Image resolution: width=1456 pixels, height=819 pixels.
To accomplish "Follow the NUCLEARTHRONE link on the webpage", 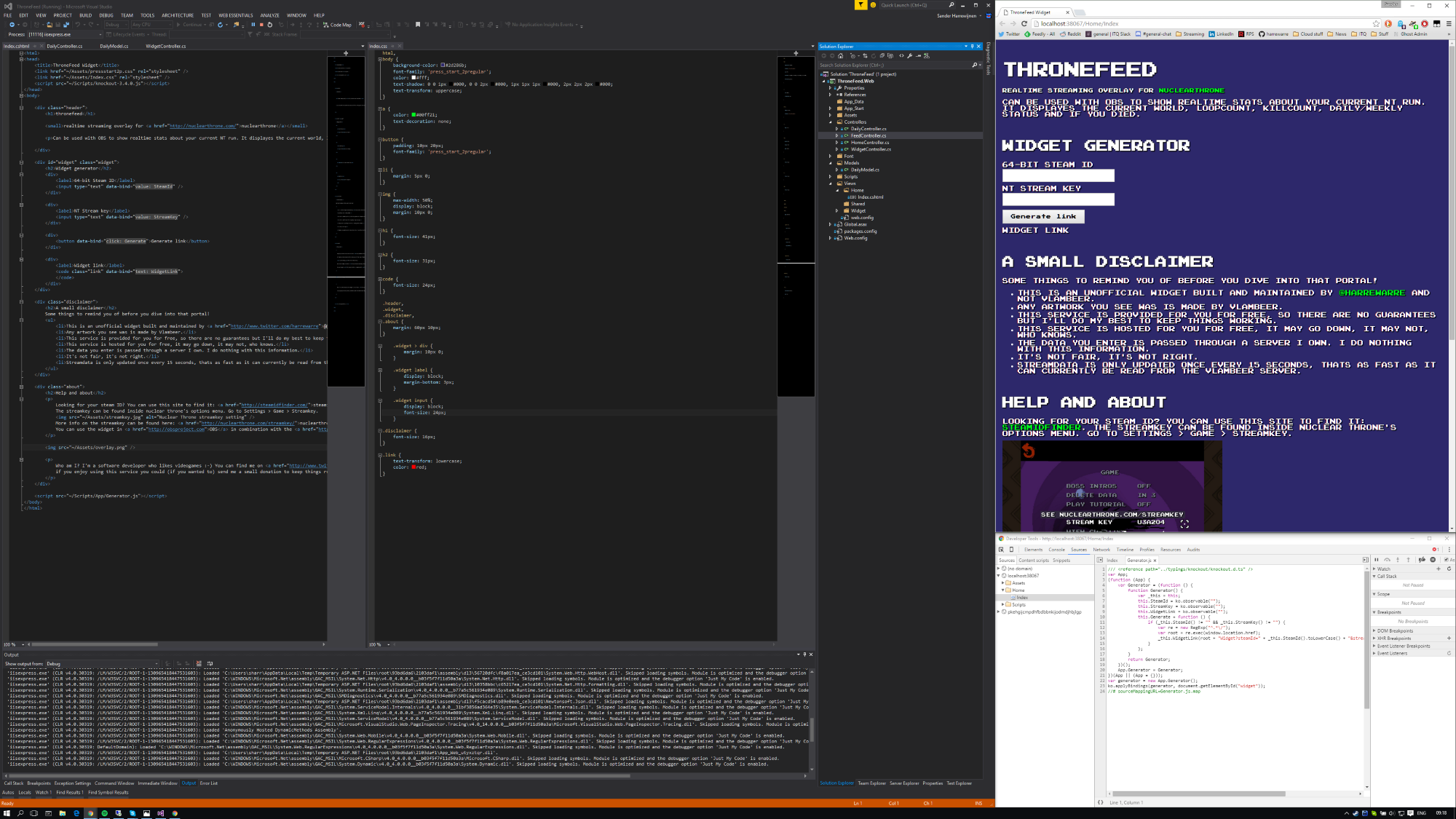I will (1191, 90).
